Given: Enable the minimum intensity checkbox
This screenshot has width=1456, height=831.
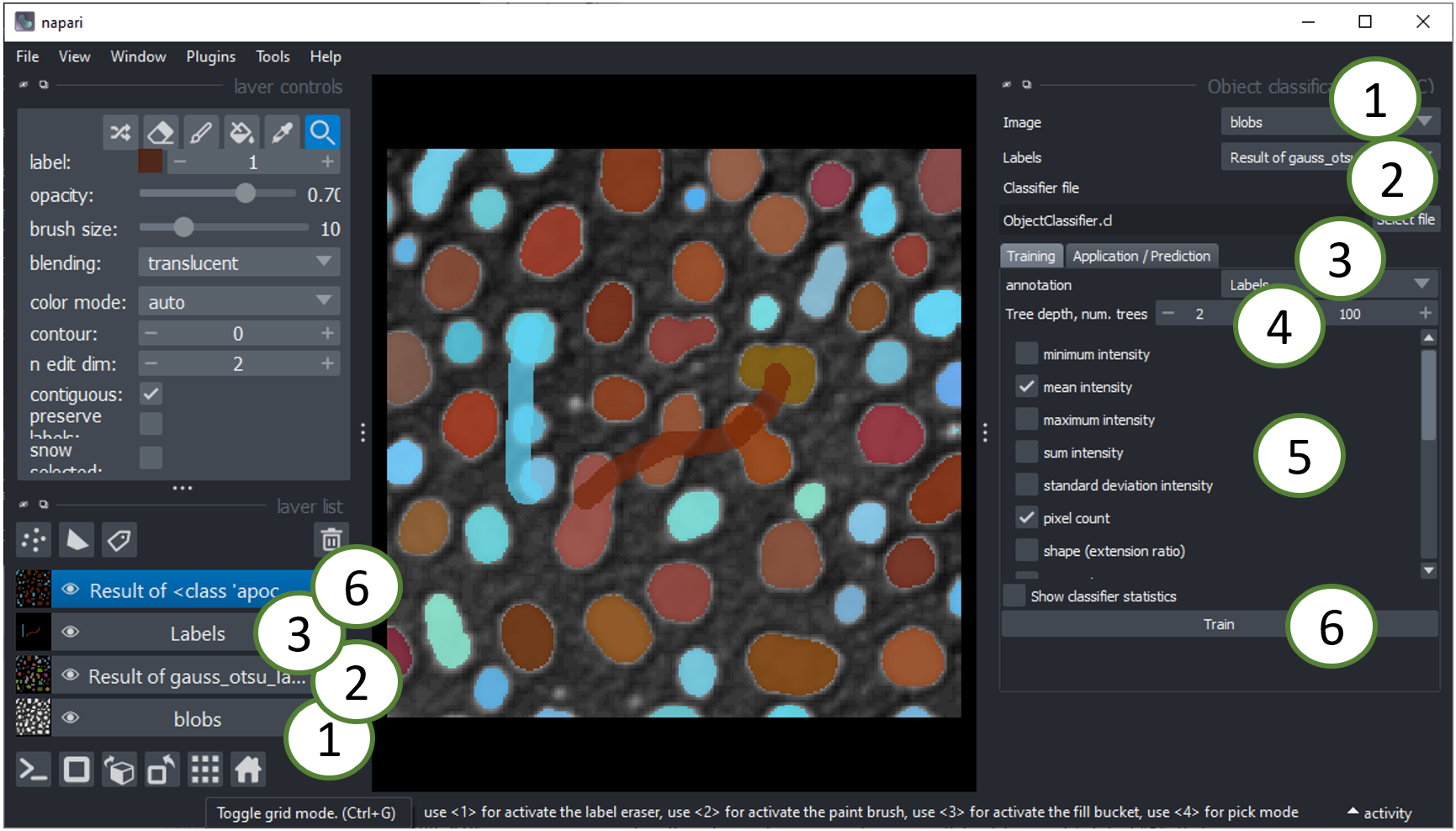Looking at the screenshot, I should [x=1026, y=353].
